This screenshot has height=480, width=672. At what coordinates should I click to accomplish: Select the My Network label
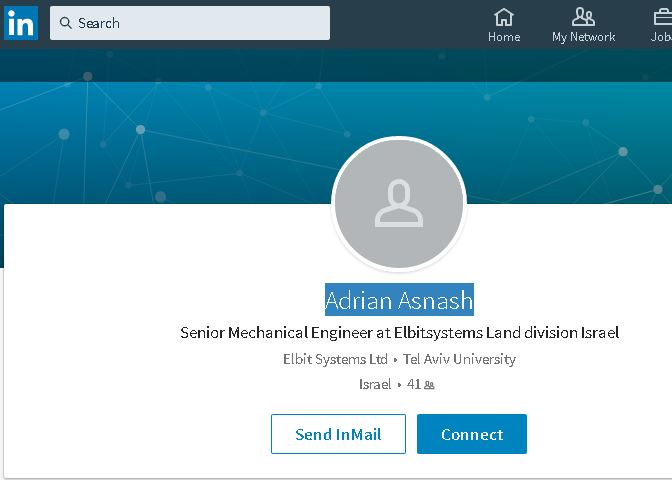(583, 37)
